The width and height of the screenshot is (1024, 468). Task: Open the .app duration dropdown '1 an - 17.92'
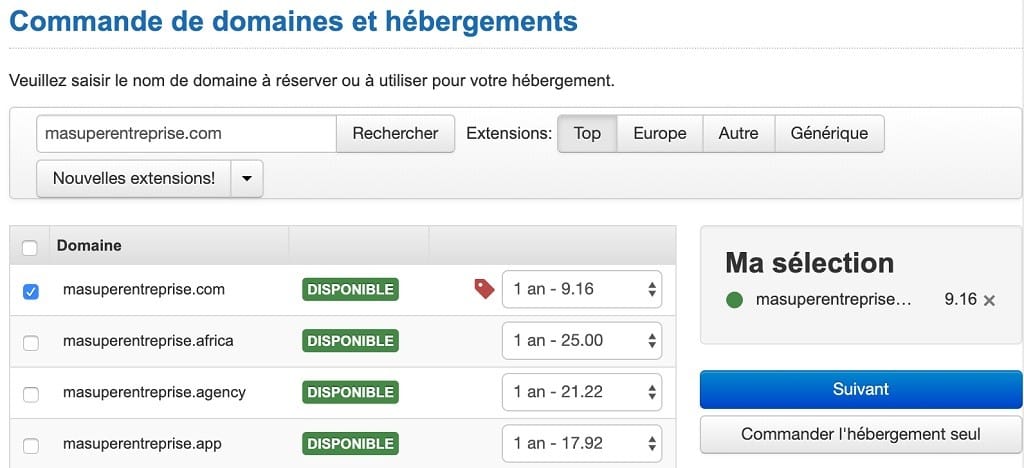pos(581,443)
